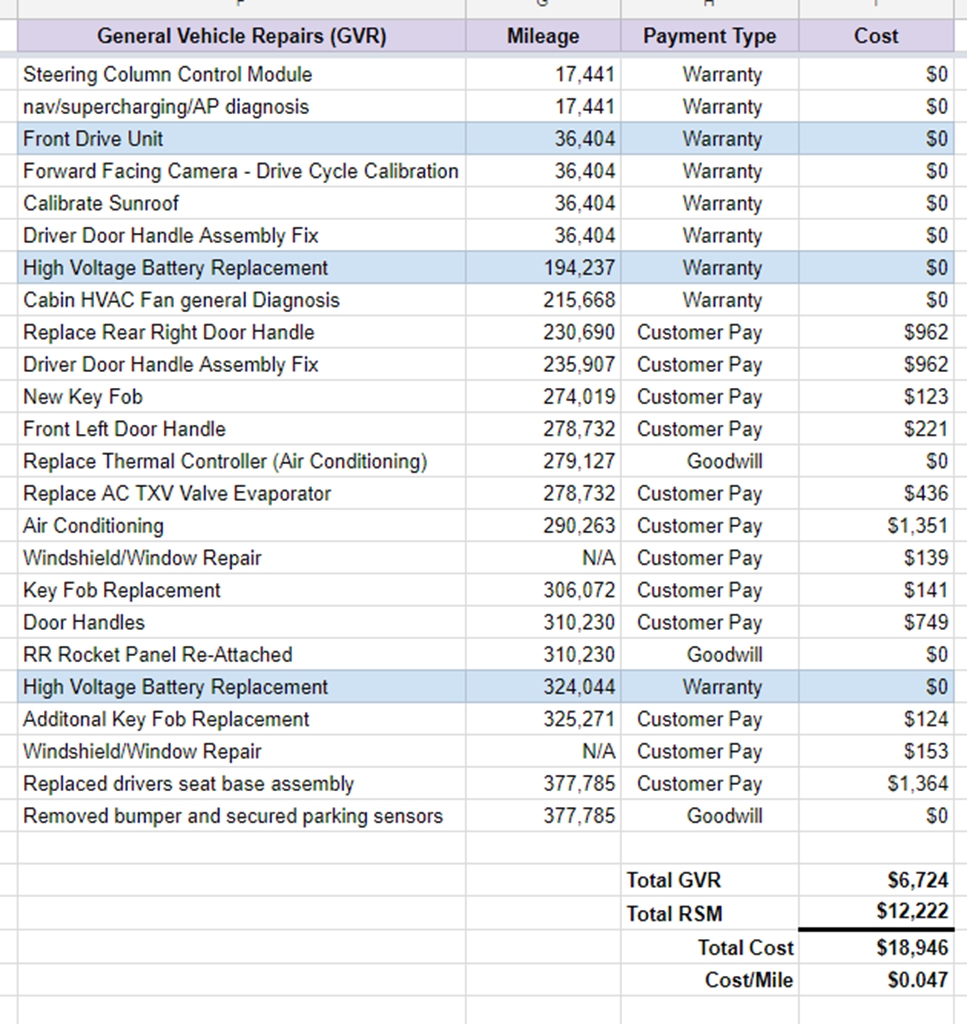Select the "Cost" header cell
This screenshot has width=967, height=1024.
pos(876,35)
